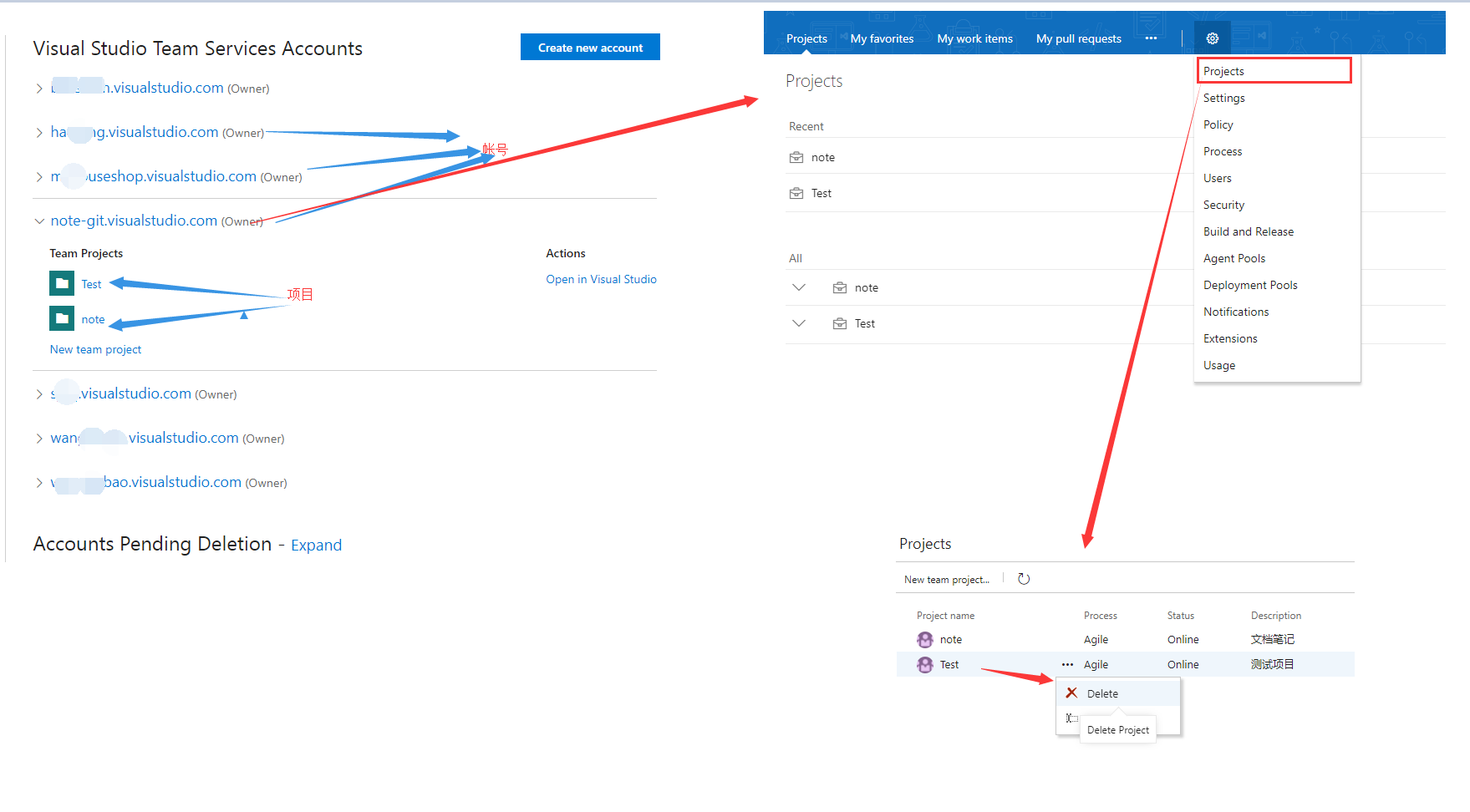Choose Projects in settings dropdown menu

(1274, 71)
